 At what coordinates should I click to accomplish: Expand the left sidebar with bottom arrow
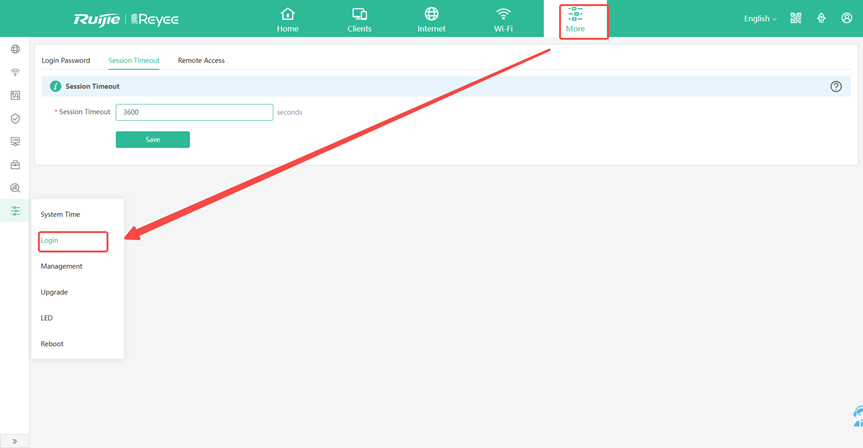[14, 441]
